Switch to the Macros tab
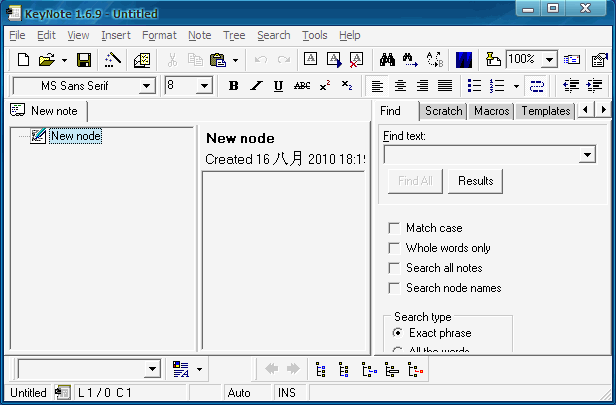Viewport: 616px width, 405px height. [491, 111]
